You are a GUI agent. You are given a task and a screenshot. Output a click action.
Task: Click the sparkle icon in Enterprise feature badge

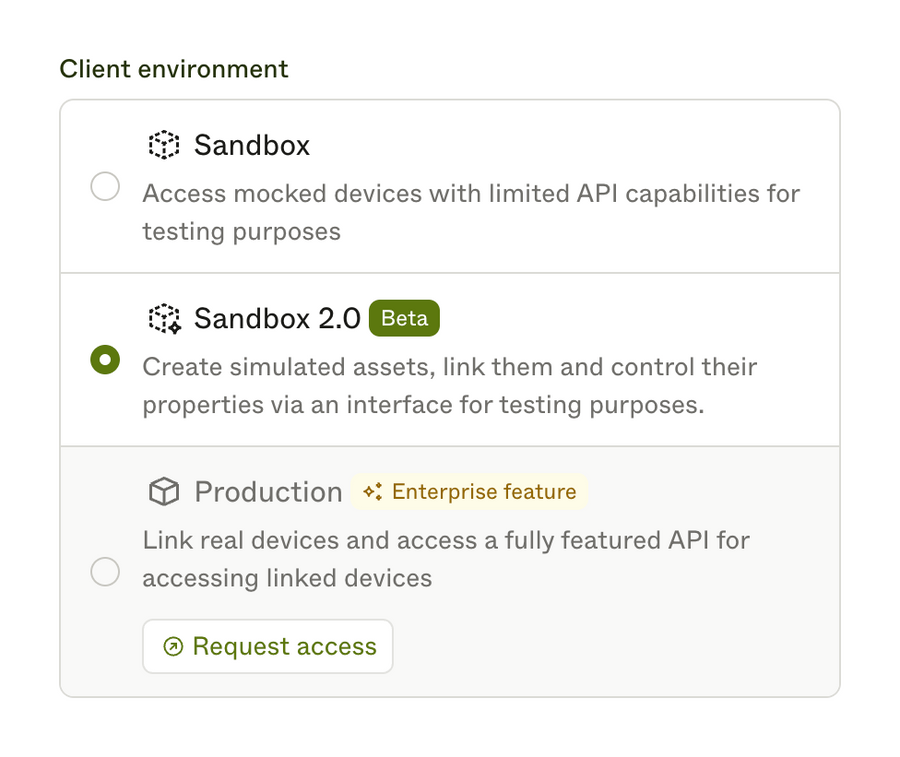tap(372, 491)
